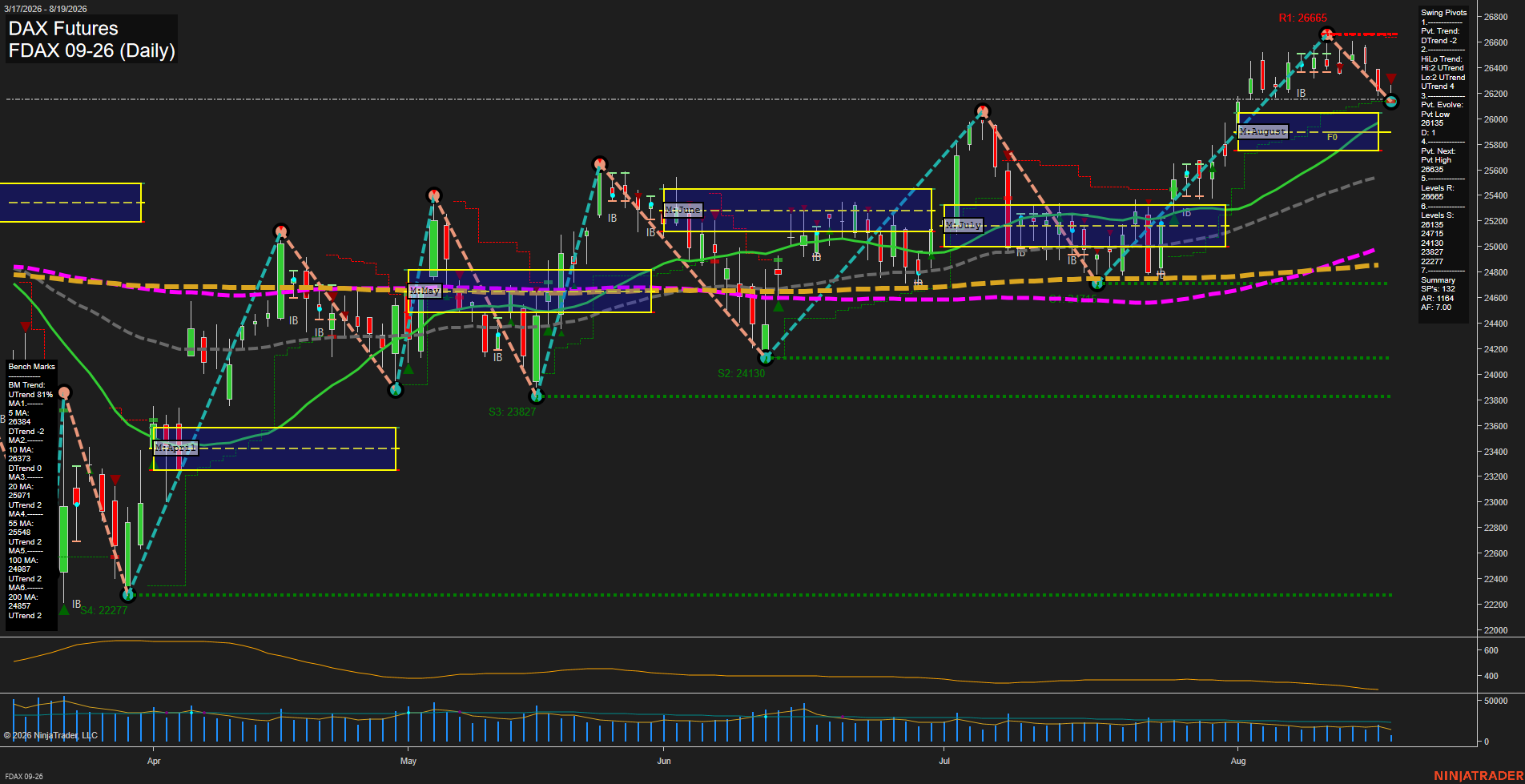Click the swing high pivot marker above M:July box
The image size is (1525, 784).
click(x=983, y=111)
